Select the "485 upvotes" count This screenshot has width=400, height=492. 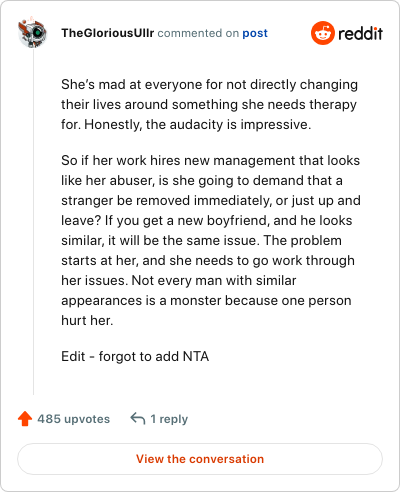tap(73, 419)
